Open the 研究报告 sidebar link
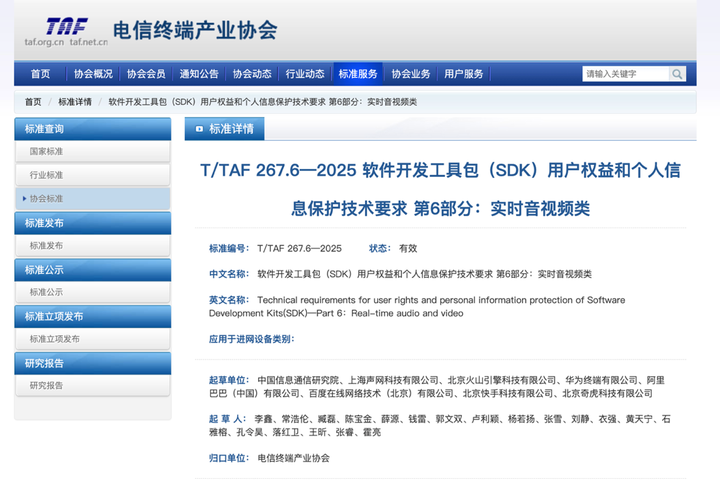The image size is (720, 480). [x=93, y=385]
